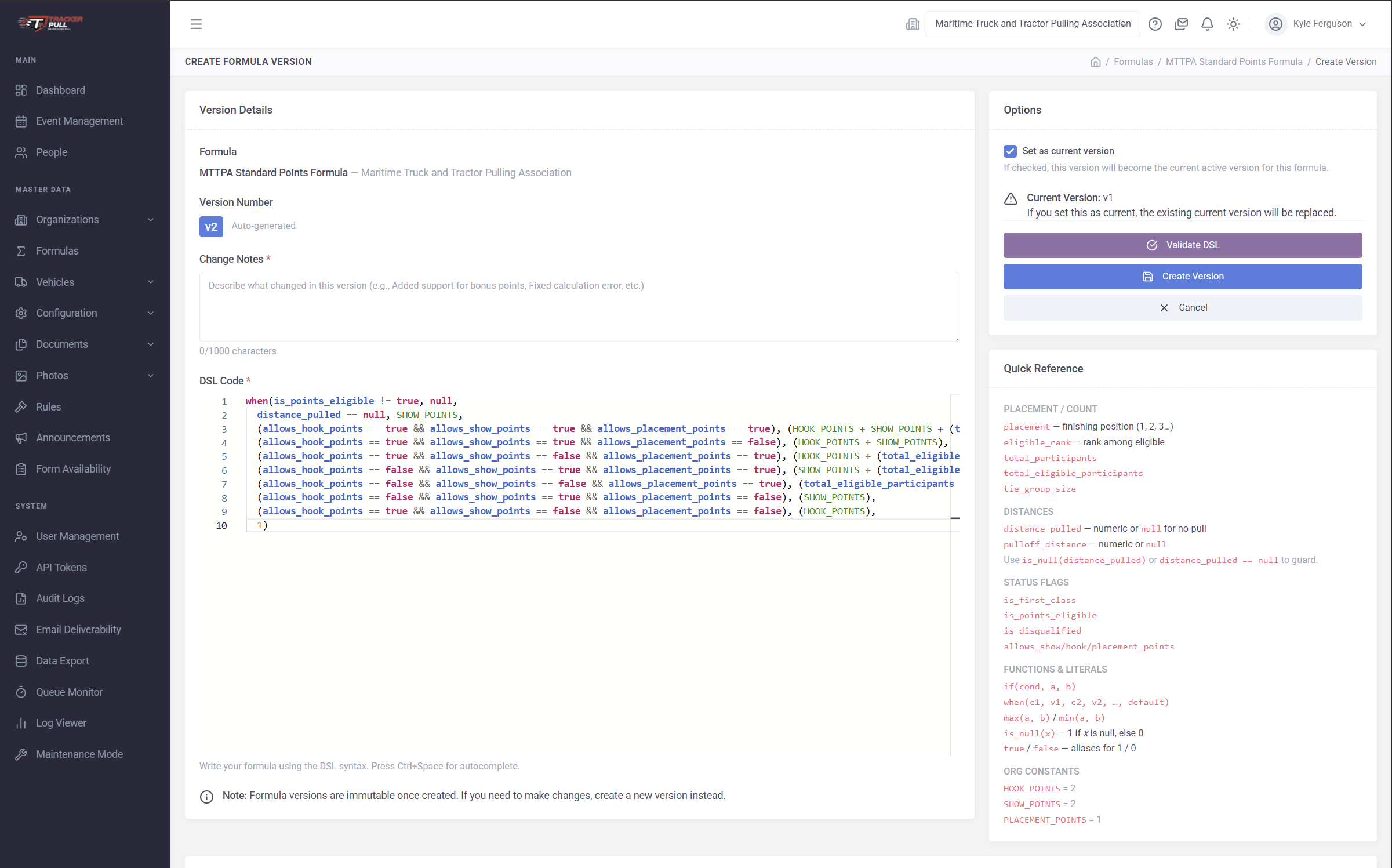Expand the Photos sidebar menu
This screenshot has height=868, width=1392.
tap(85, 376)
